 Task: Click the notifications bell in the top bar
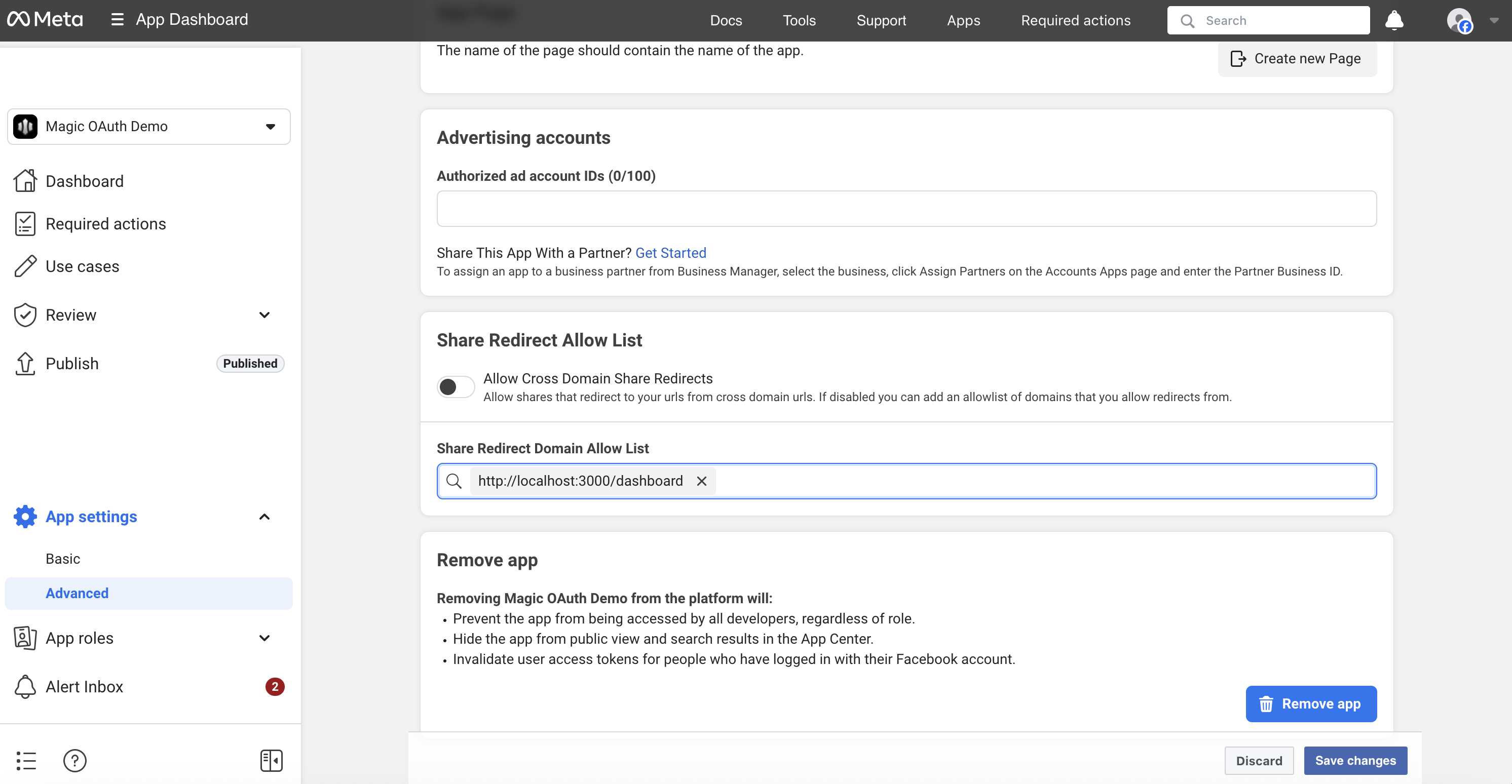[1394, 20]
